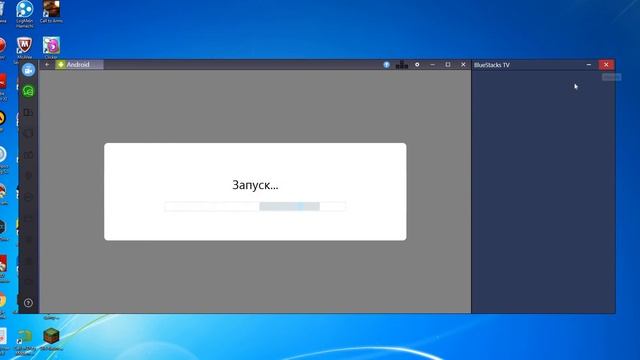
Task: Click the back arrow in BlueStacks title bar
Action: (x=47, y=64)
